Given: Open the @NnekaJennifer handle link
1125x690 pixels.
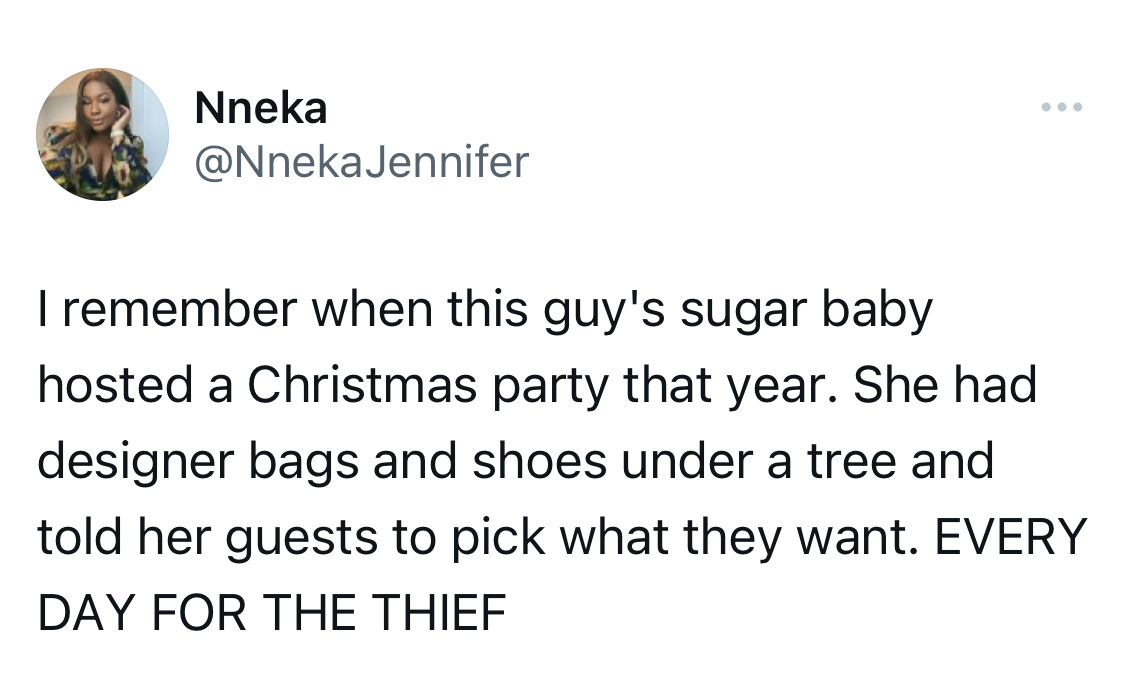Looking at the screenshot, I should point(362,162).
